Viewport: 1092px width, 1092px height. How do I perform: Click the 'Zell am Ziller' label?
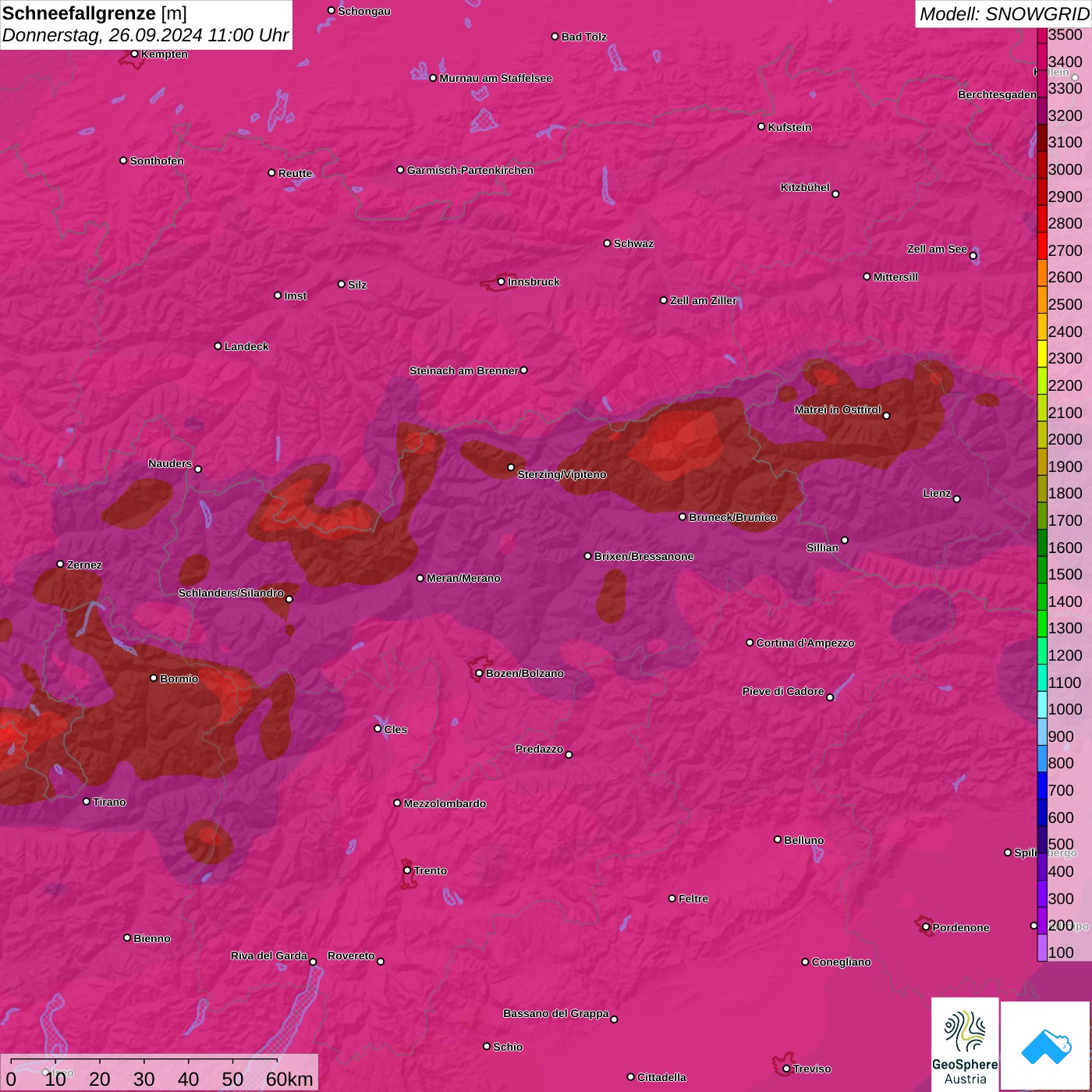click(704, 300)
